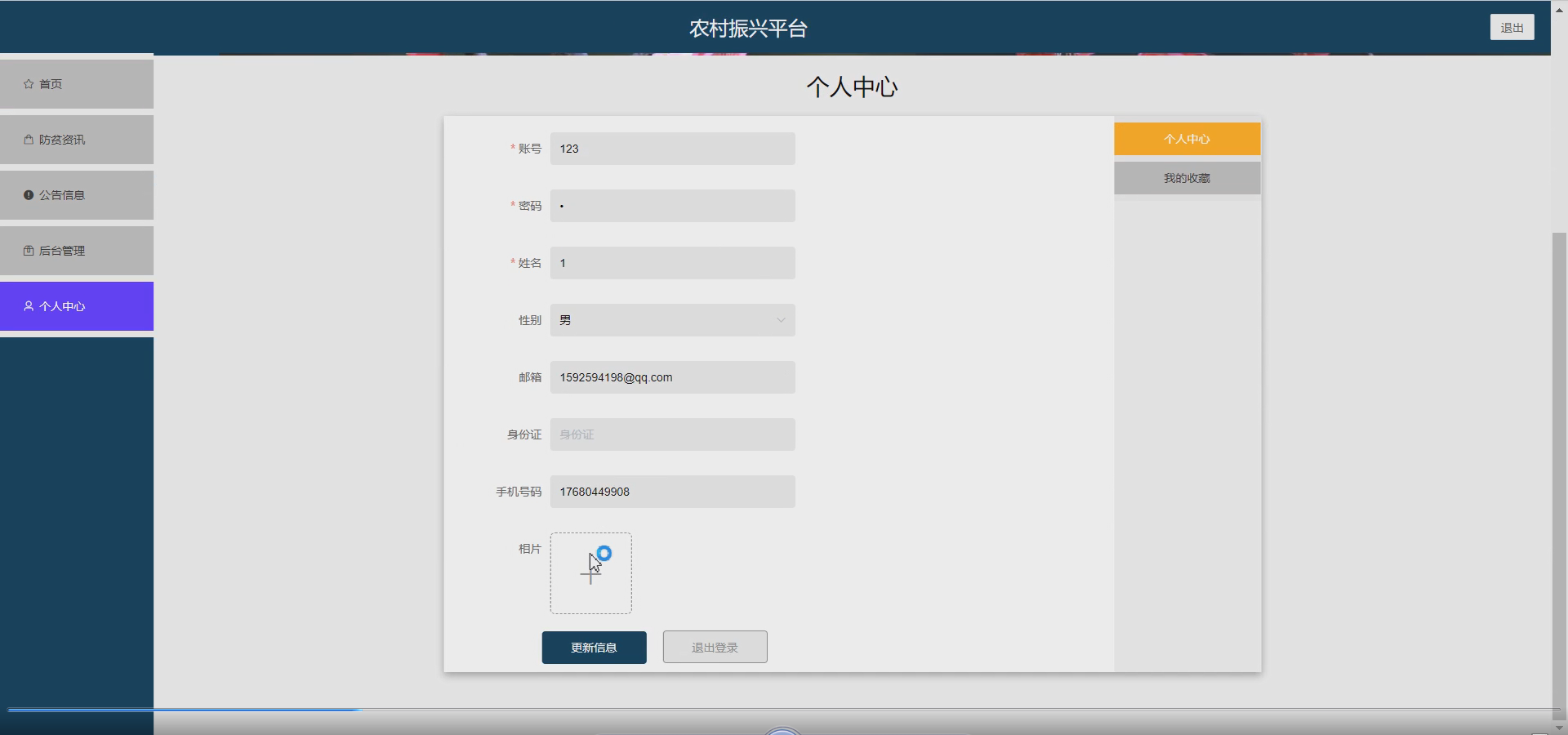Click the lock icon next to 防贫资讯
Viewport: 1568px width, 735px height.
pos(27,140)
